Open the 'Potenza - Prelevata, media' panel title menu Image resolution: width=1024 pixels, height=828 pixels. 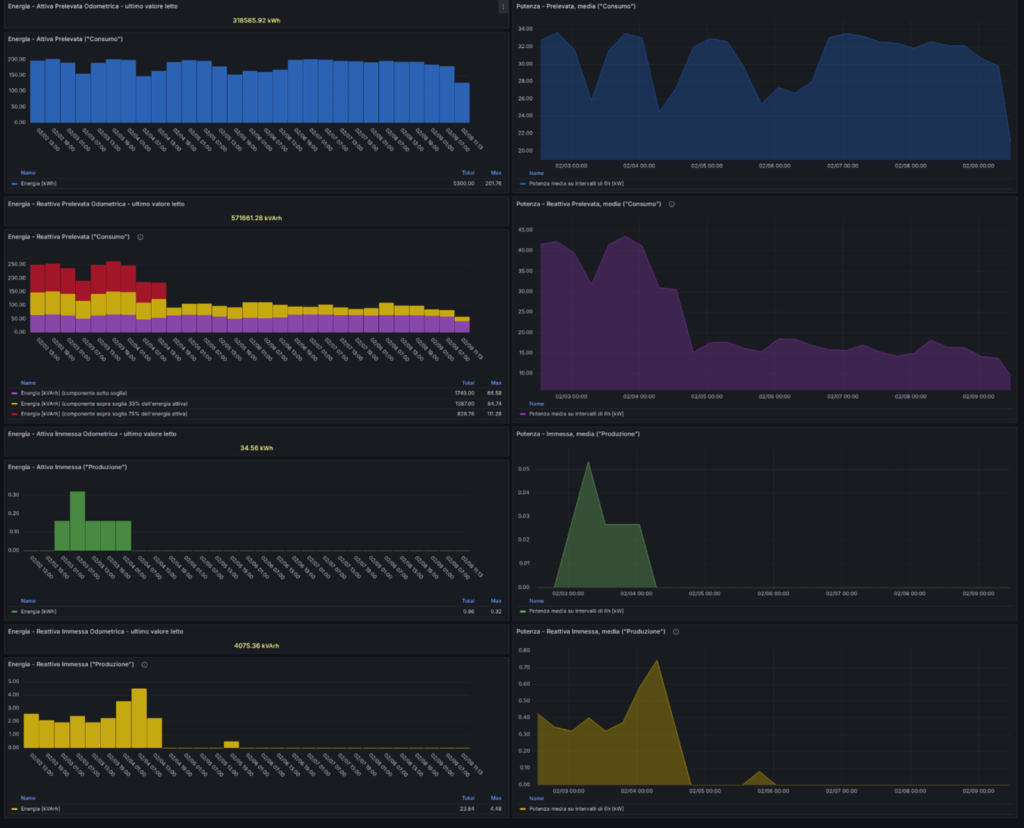point(574,7)
